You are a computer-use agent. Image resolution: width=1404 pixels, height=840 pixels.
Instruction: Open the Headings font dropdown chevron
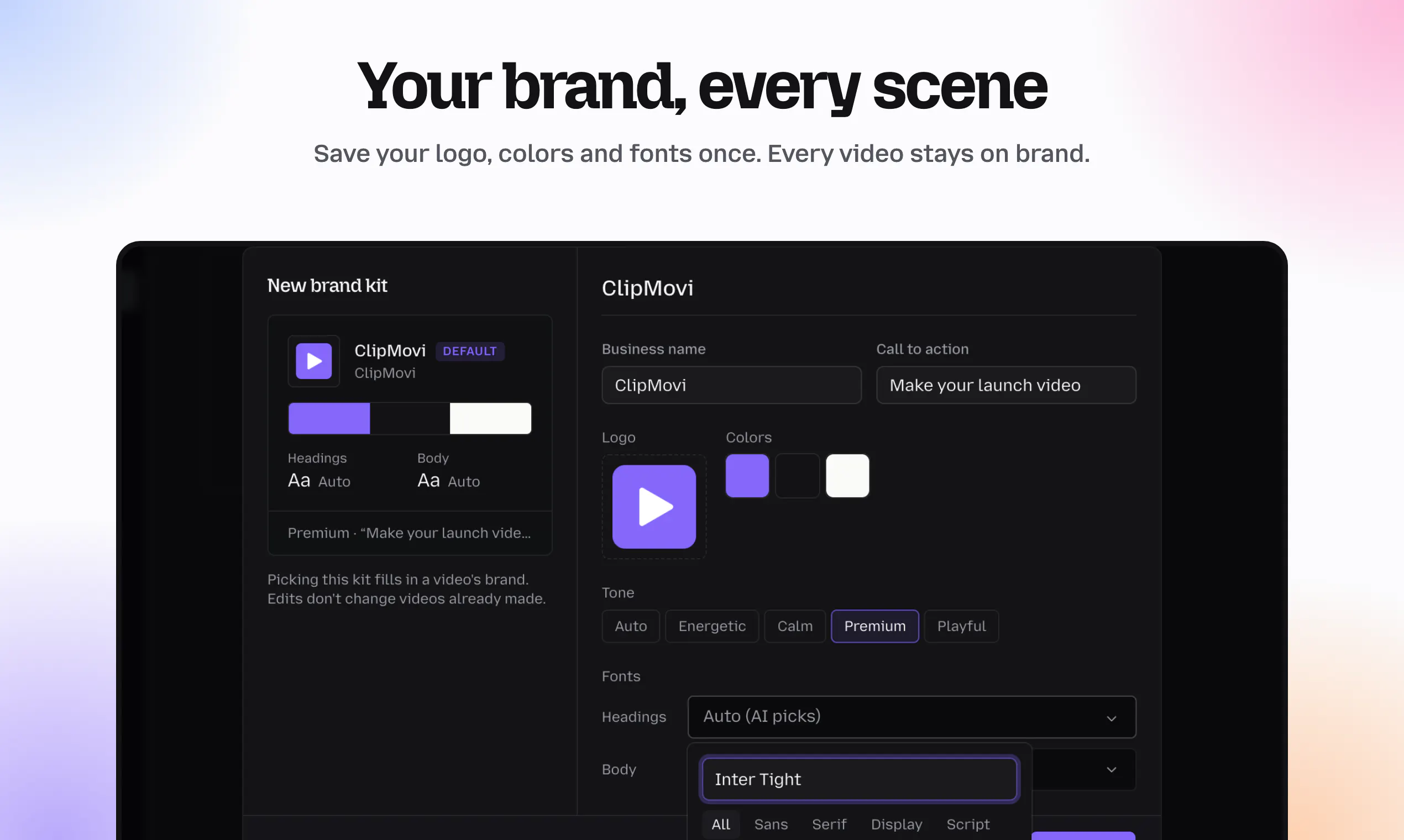pos(1111,718)
